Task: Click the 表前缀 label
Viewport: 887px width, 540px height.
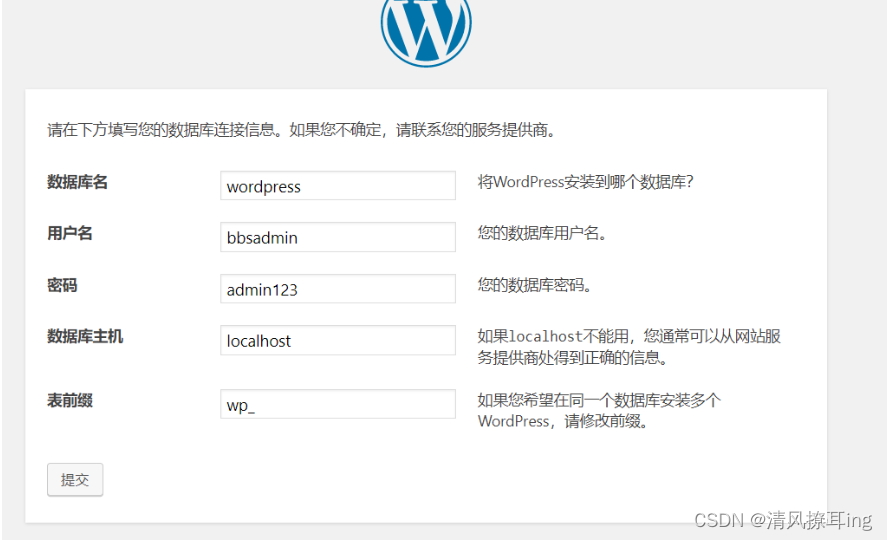Action: tap(70, 400)
